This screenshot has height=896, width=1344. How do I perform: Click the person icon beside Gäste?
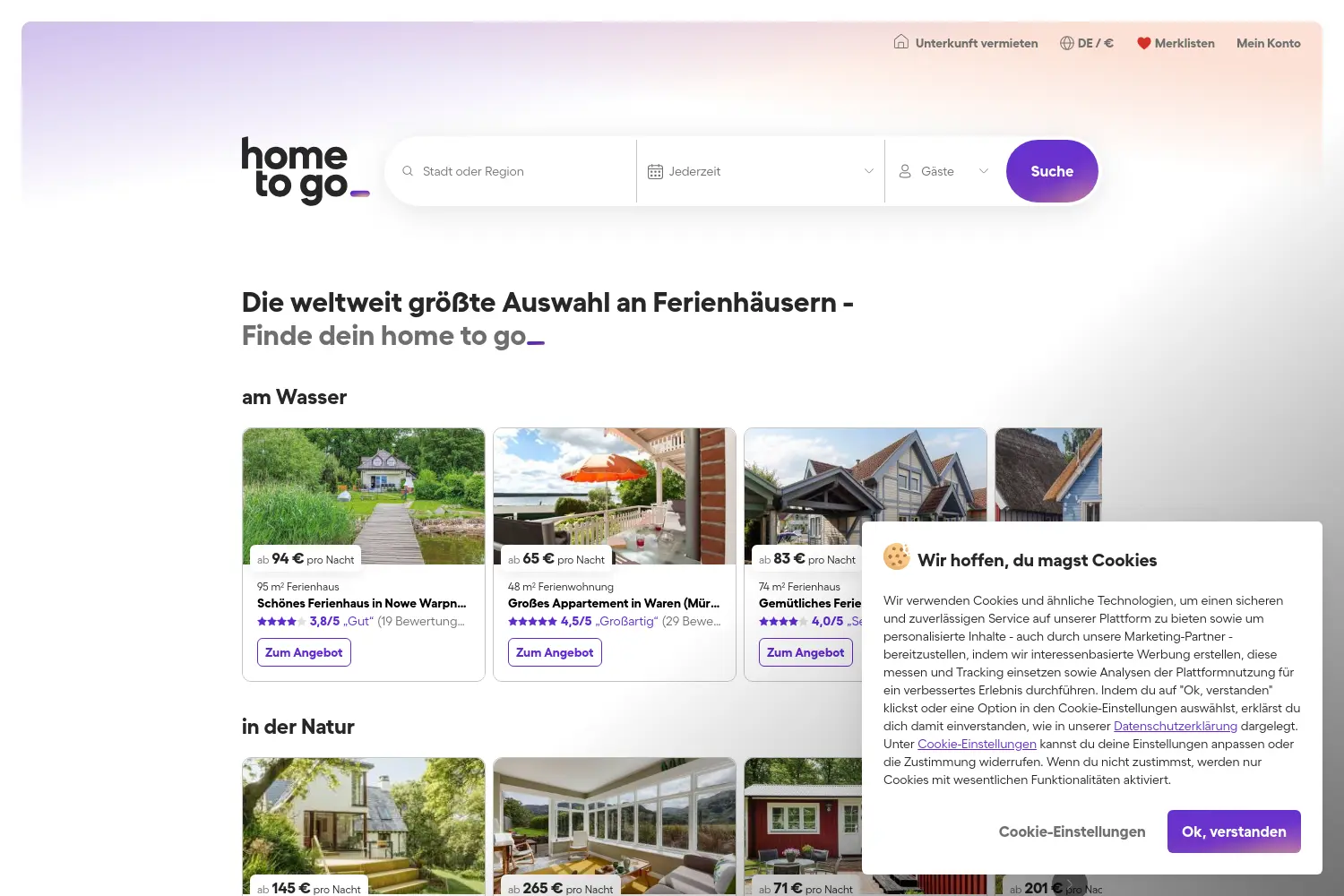pyautogui.click(x=905, y=171)
